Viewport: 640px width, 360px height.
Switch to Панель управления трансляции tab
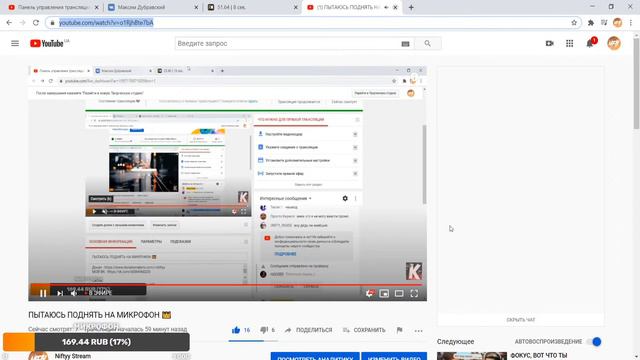(53, 7)
